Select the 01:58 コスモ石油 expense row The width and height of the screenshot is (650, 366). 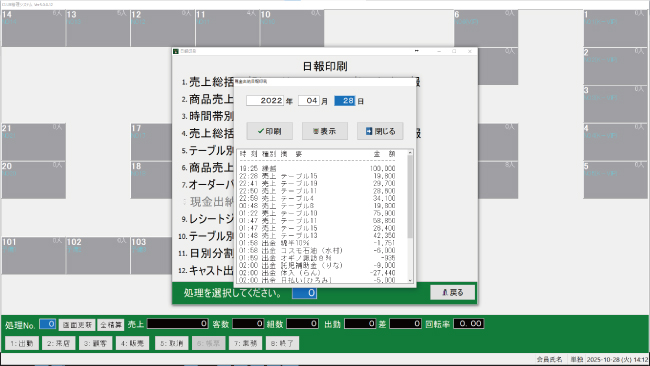coord(317,250)
